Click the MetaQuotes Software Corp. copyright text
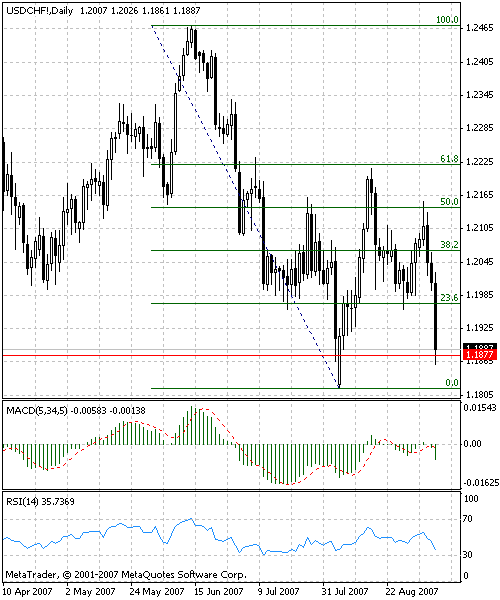The width and height of the screenshot is (500, 600). tap(184, 574)
